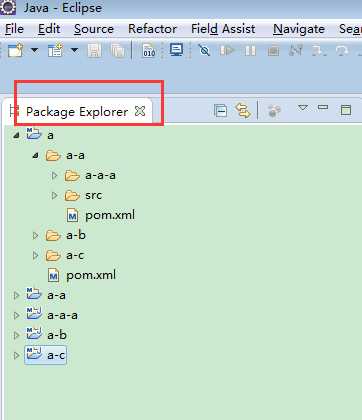Expand the src folder
This screenshot has width=362, height=420.
click(x=55, y=195)
